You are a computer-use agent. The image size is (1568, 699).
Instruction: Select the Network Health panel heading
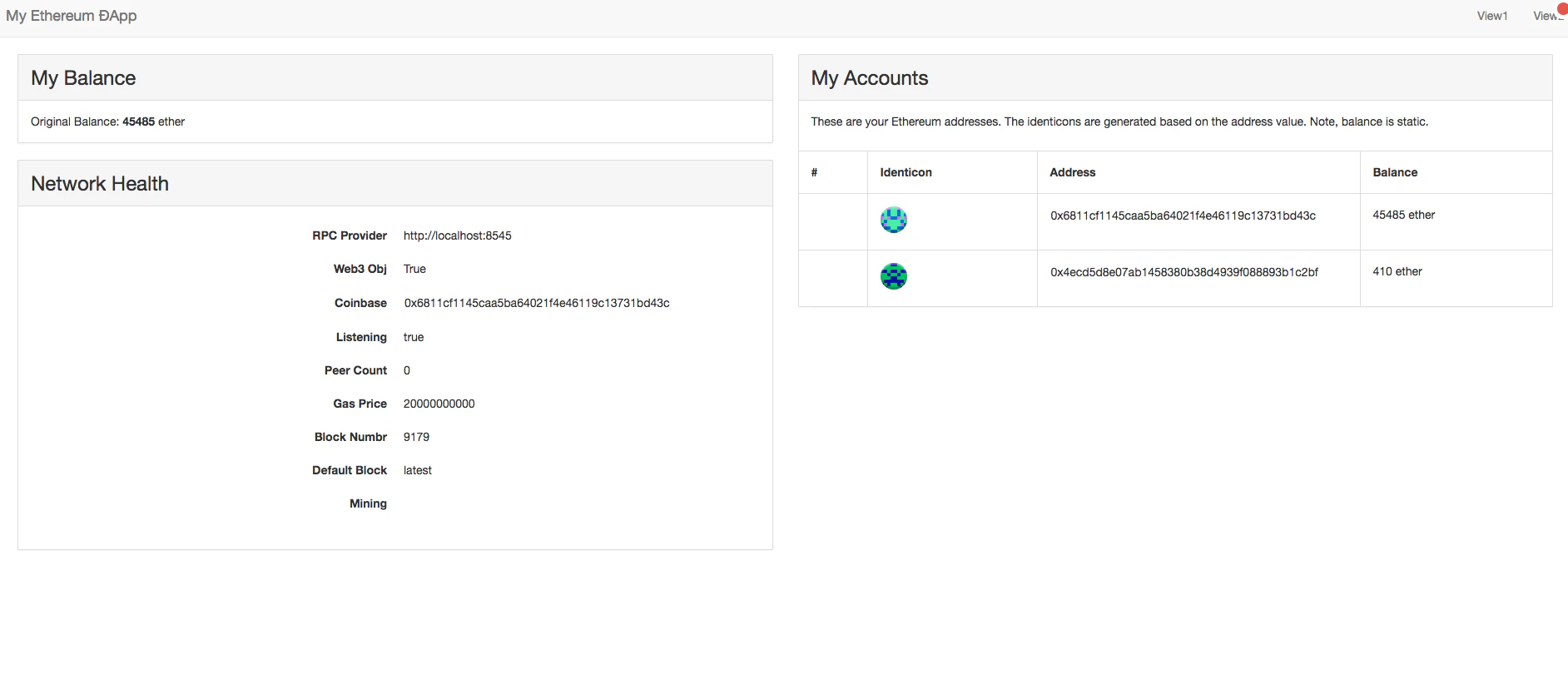click(100, 184)
